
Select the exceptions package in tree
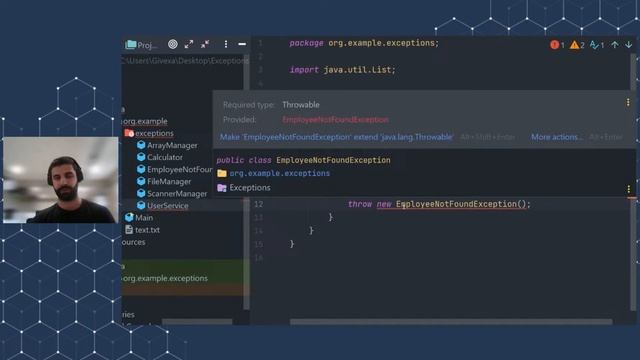tap(154, 133)
